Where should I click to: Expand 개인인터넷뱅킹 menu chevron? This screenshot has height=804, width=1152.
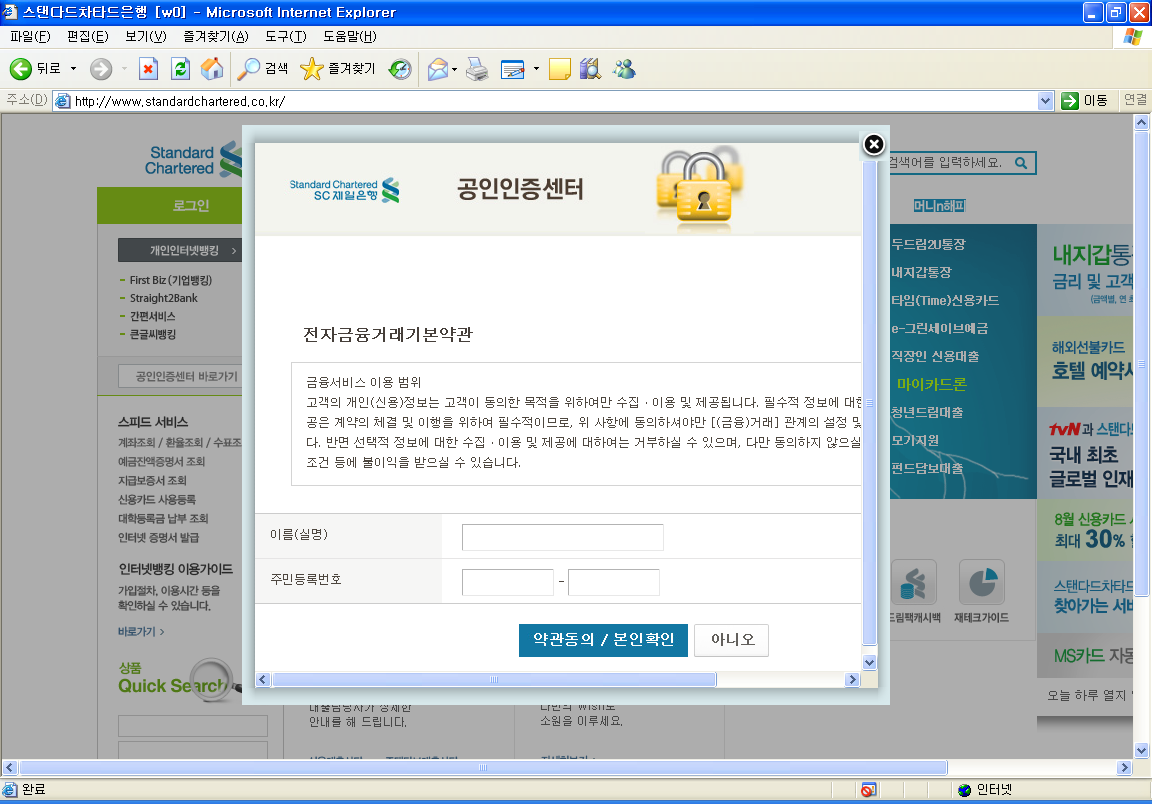click(x=234, y=251)
